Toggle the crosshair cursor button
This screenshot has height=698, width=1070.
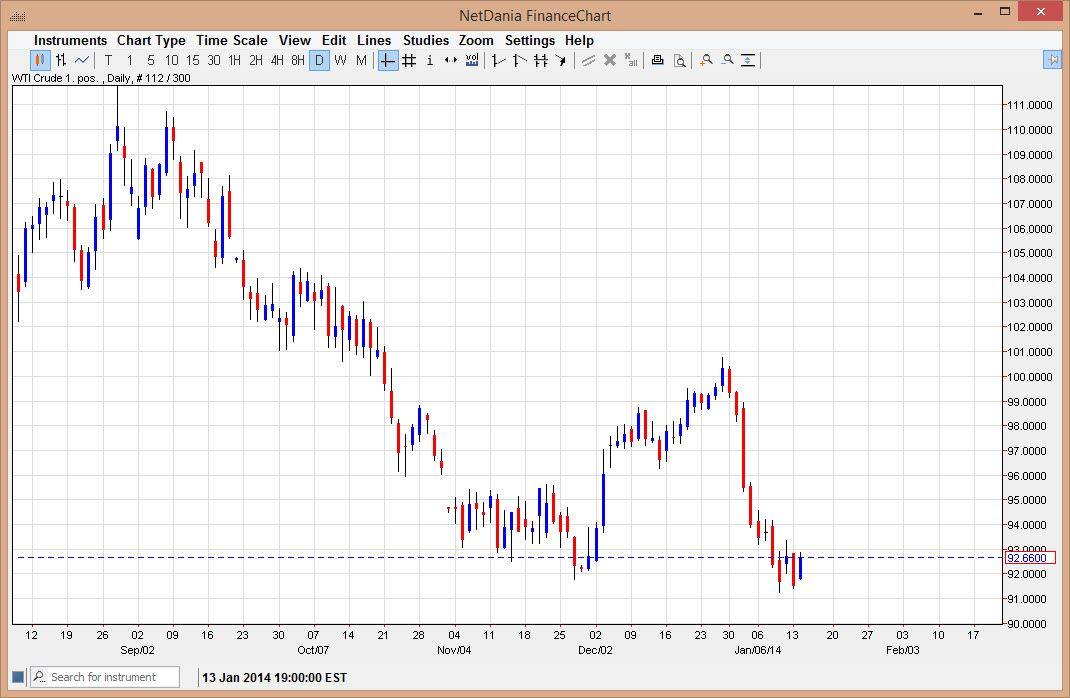pyautogui.click(x=388, y=60)
